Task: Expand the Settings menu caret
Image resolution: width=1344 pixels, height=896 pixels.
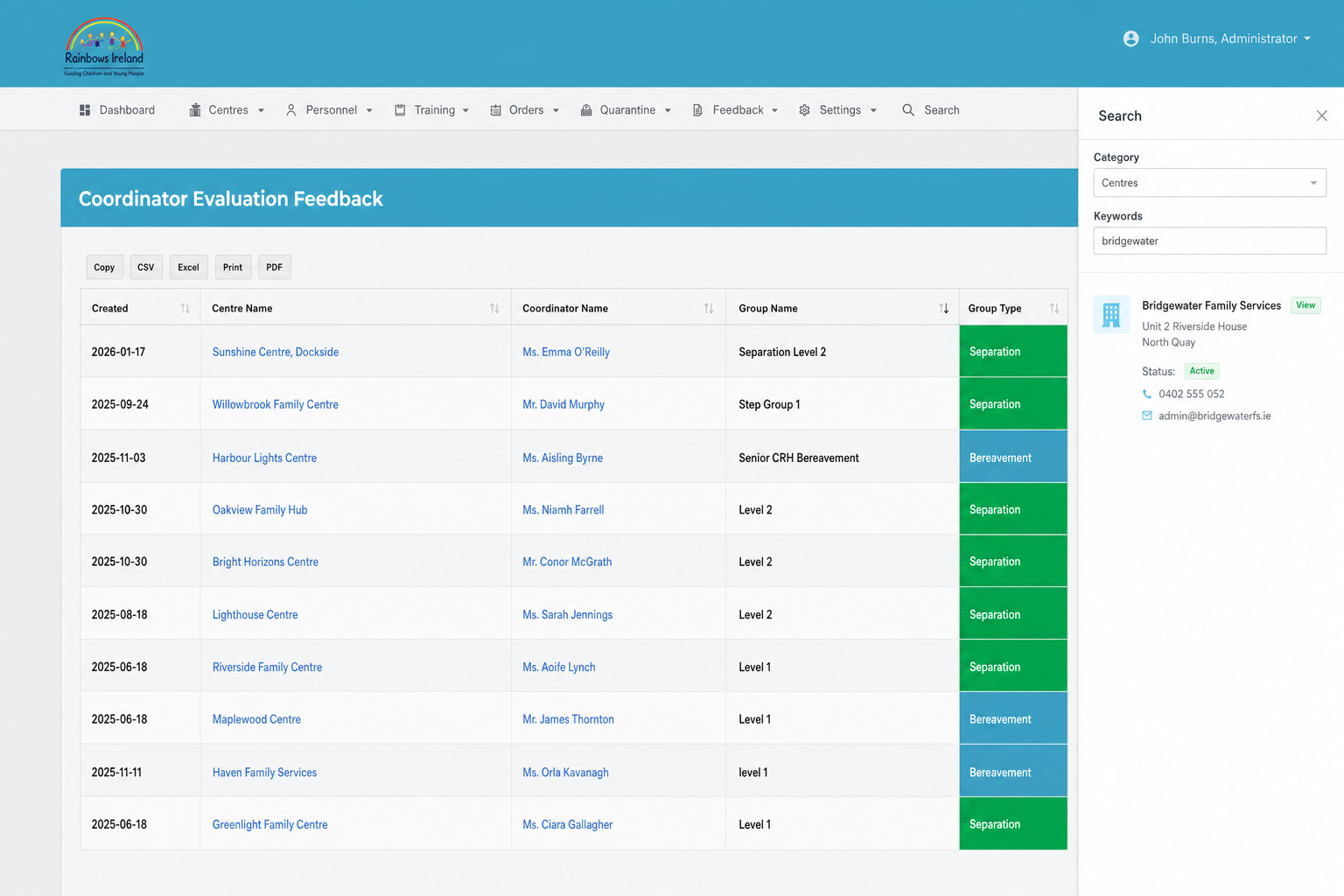Action: [873, 110]
